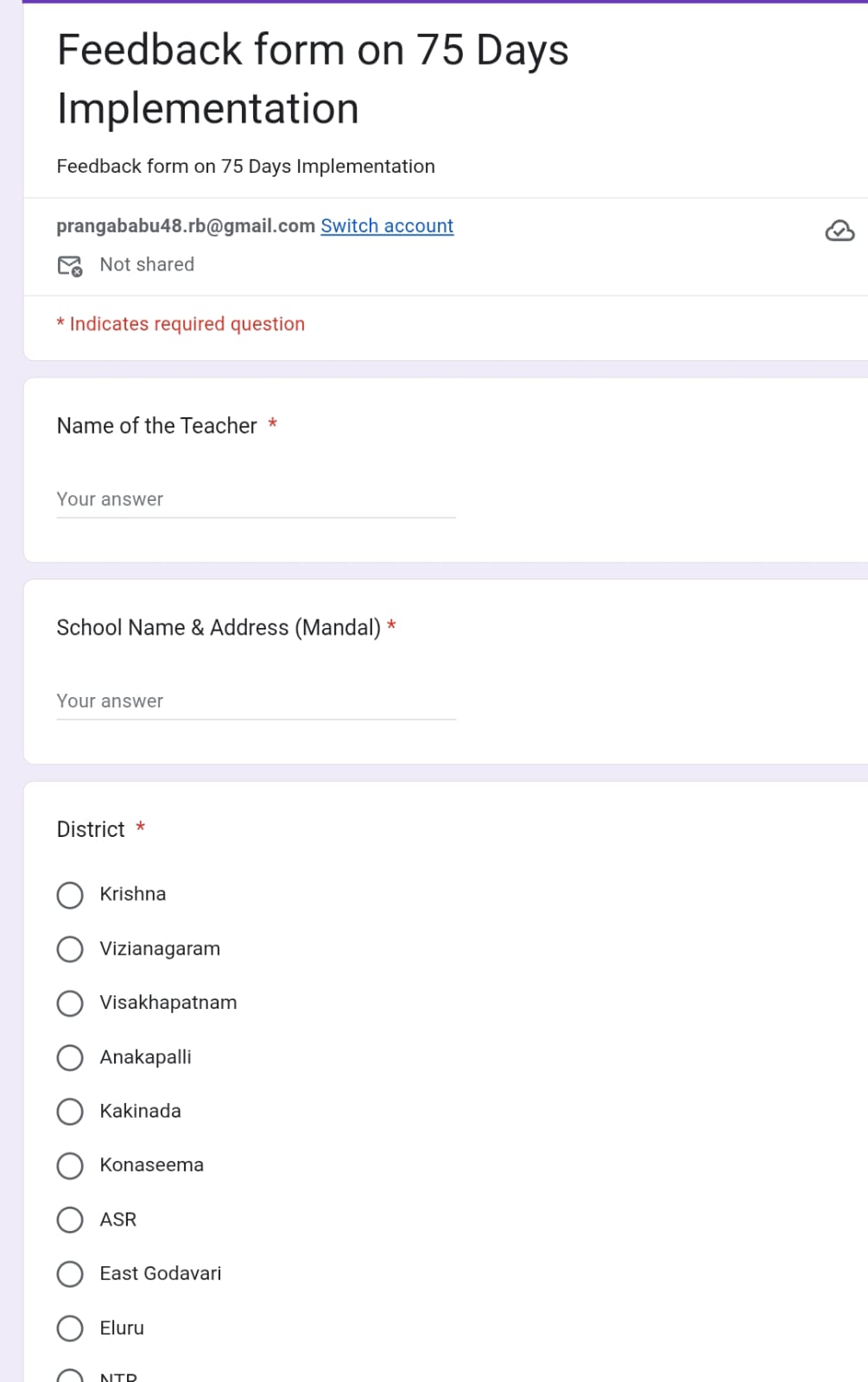868x1382 pixels.
Task: Click the prangababu48 email address text
Action: 186,226
